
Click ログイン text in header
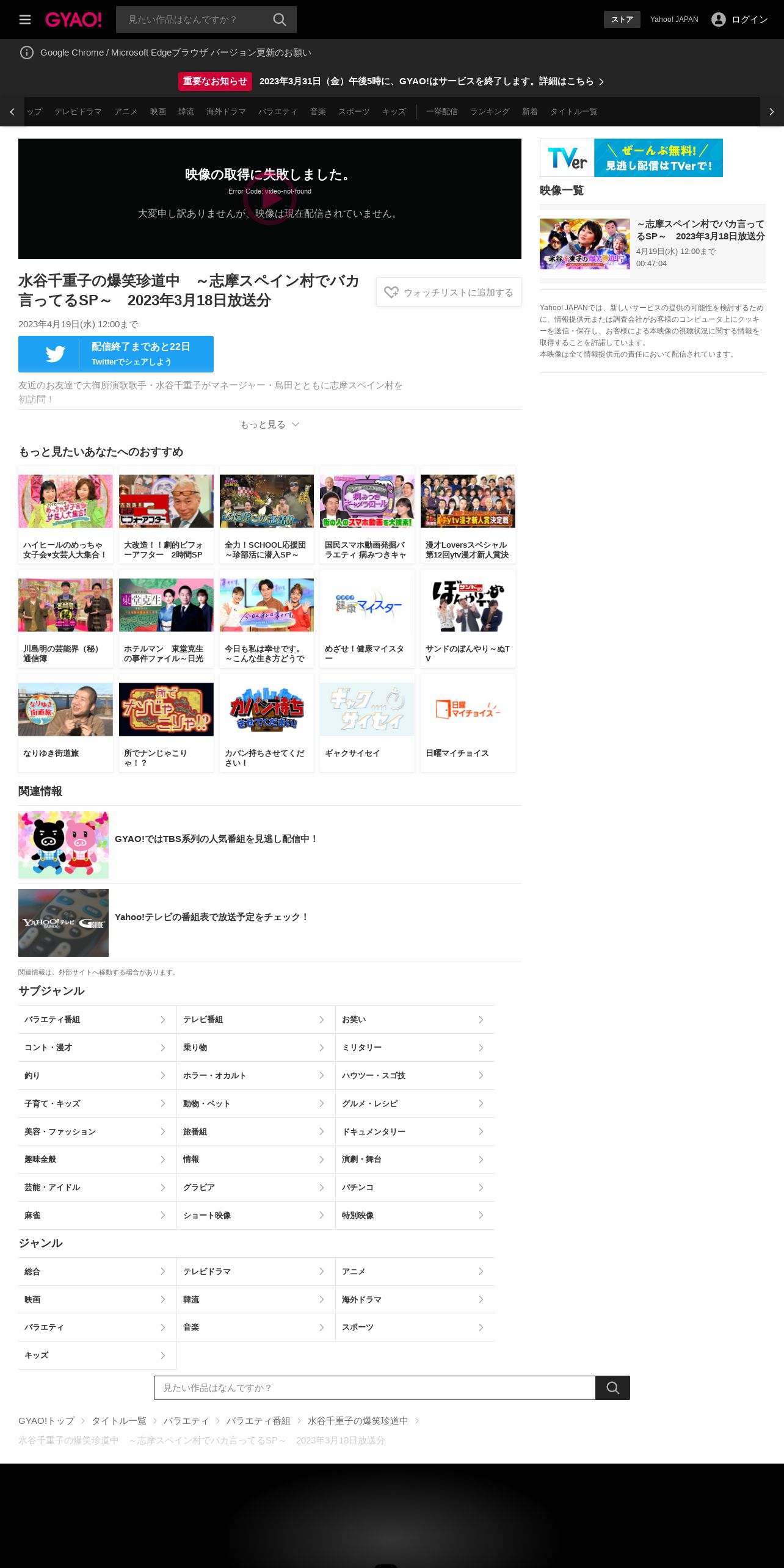(750, 20)
